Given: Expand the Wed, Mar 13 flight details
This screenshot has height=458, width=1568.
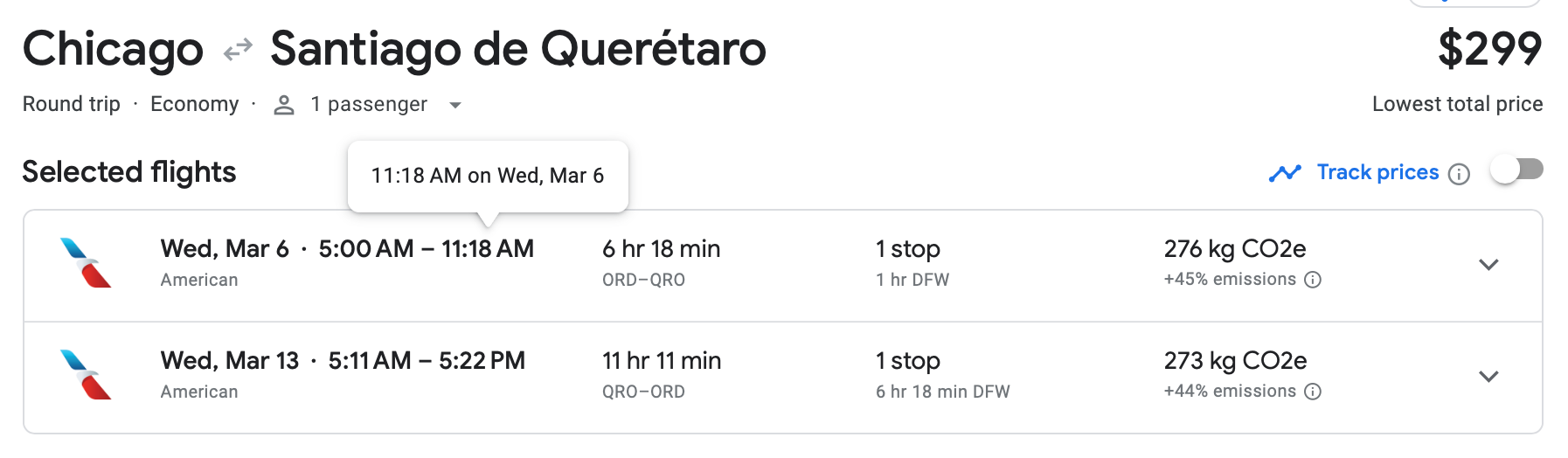Looking at the screenshot, I should pos(1488,376).
